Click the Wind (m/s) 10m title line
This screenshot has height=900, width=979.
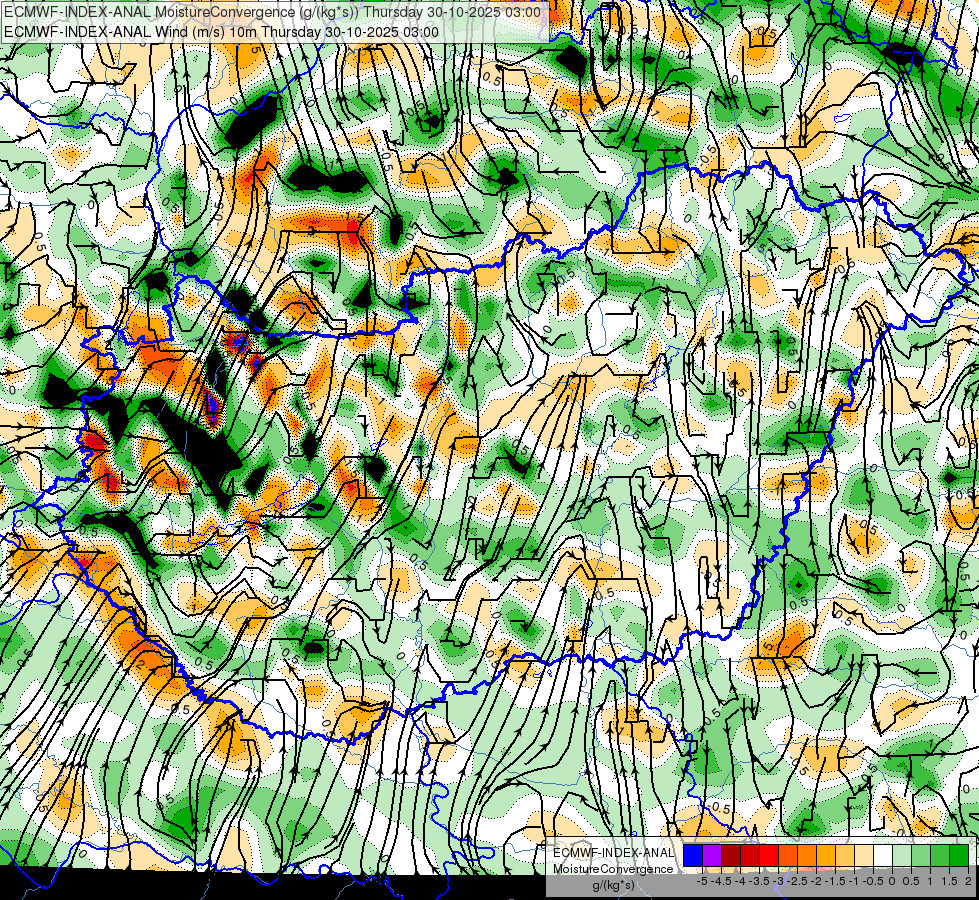pyautogui.click(x=222, y=31)
